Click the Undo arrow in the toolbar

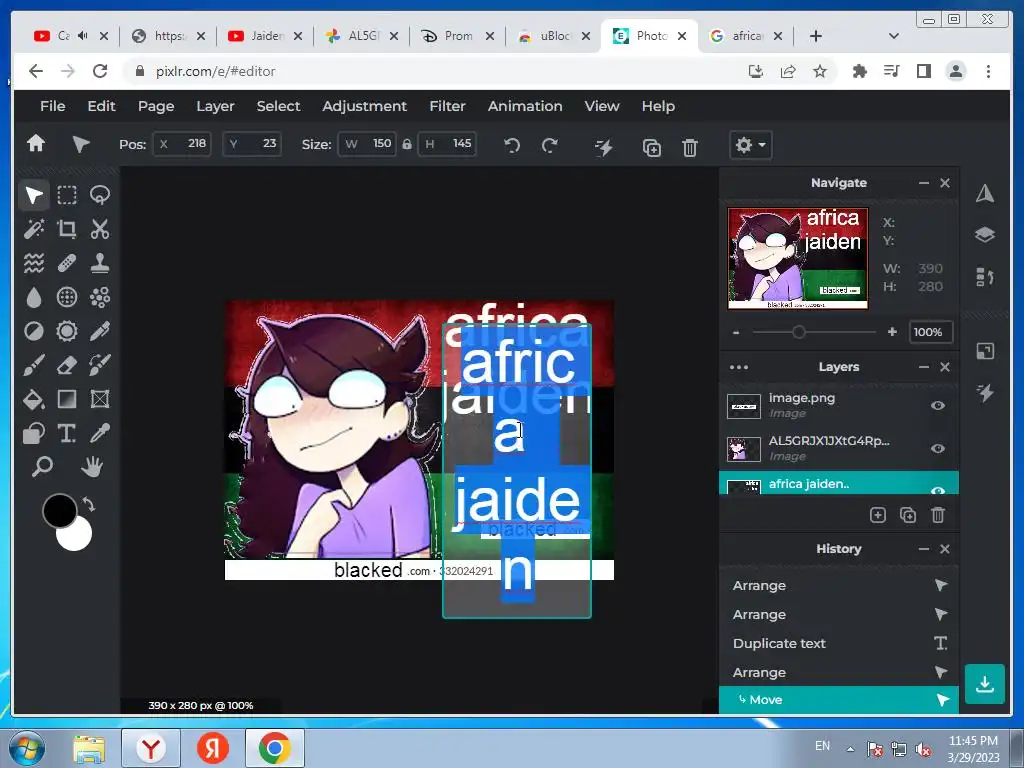512,145
